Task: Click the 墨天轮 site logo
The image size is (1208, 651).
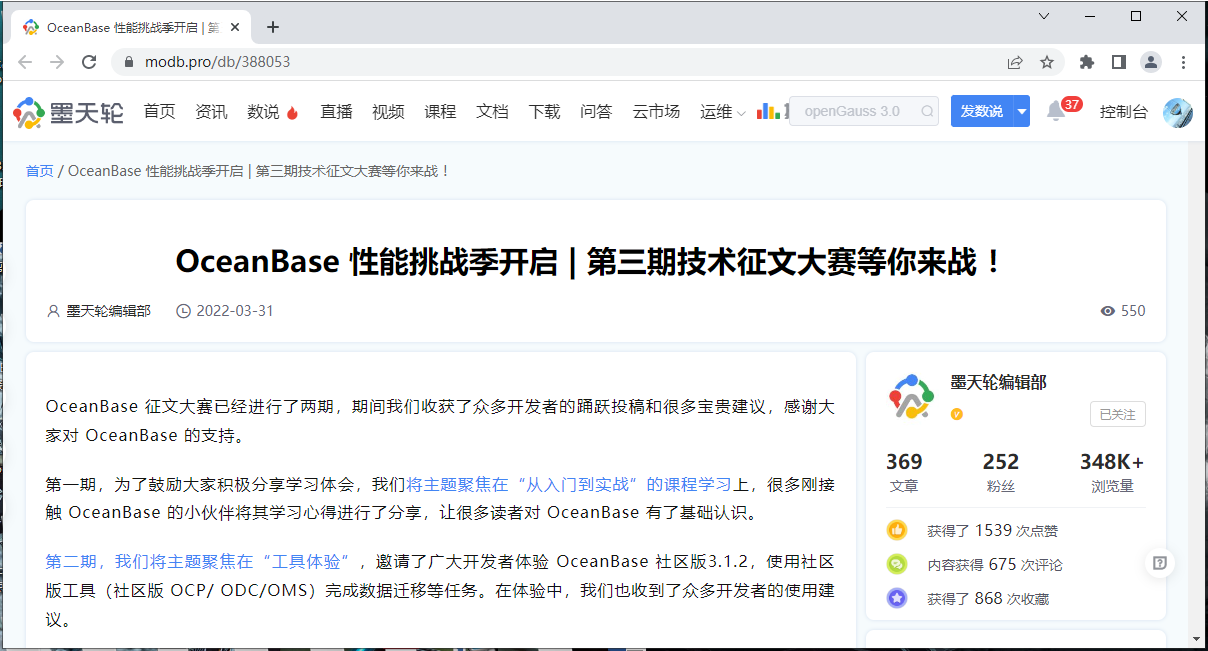Action: tap(68, 112)
